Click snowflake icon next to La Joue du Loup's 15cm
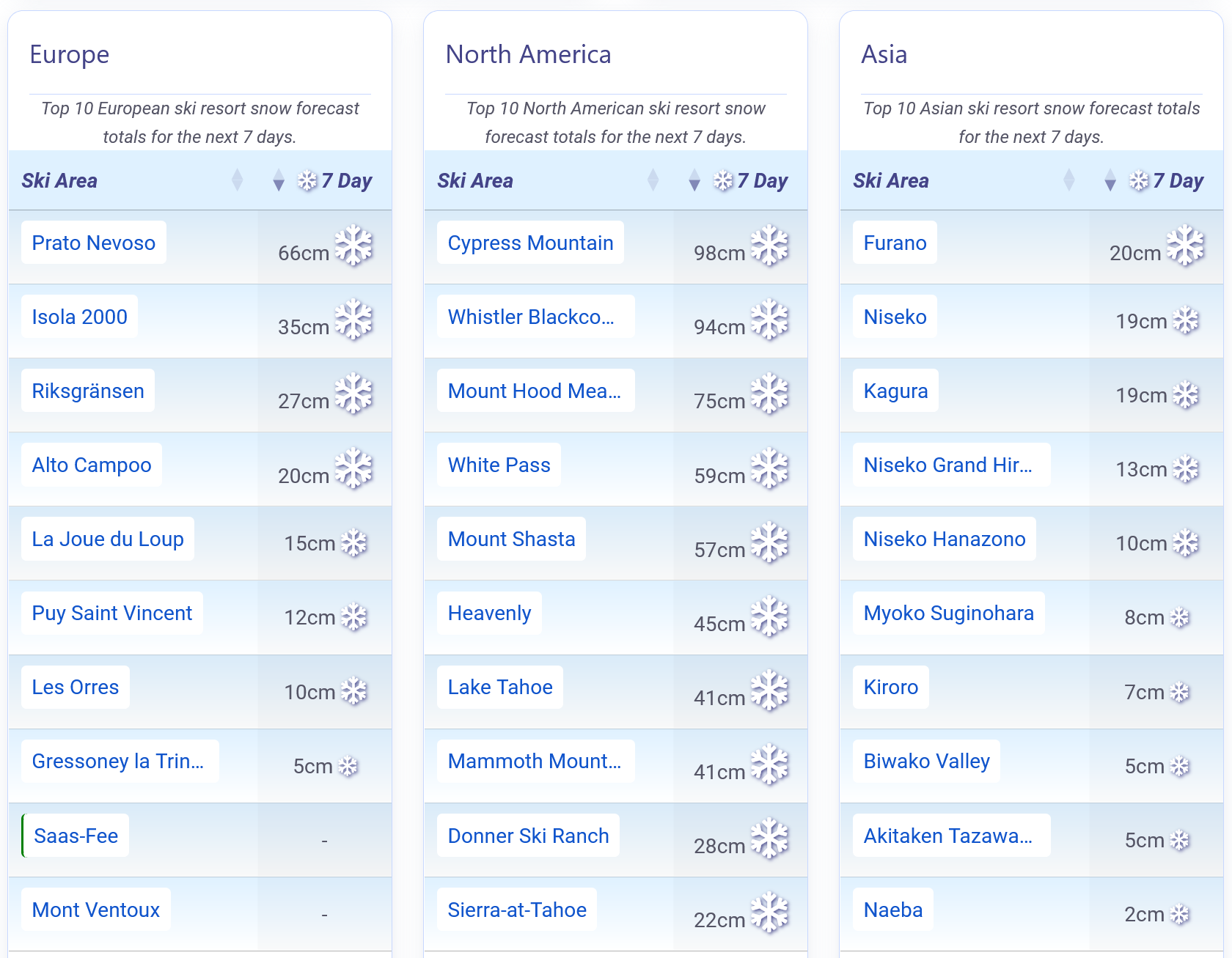Image resolution: width=1232 pixels, height=958 pixels. tap(354, 543)
